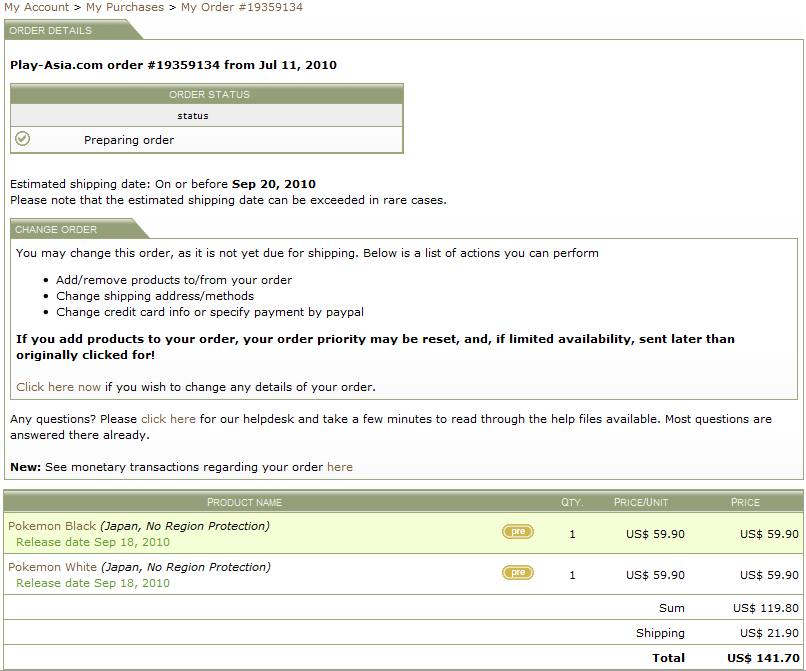Click the pre-order badge for Pokemon White
The image size is (806, 671).
pyautogui.click(x=518, y=573)
